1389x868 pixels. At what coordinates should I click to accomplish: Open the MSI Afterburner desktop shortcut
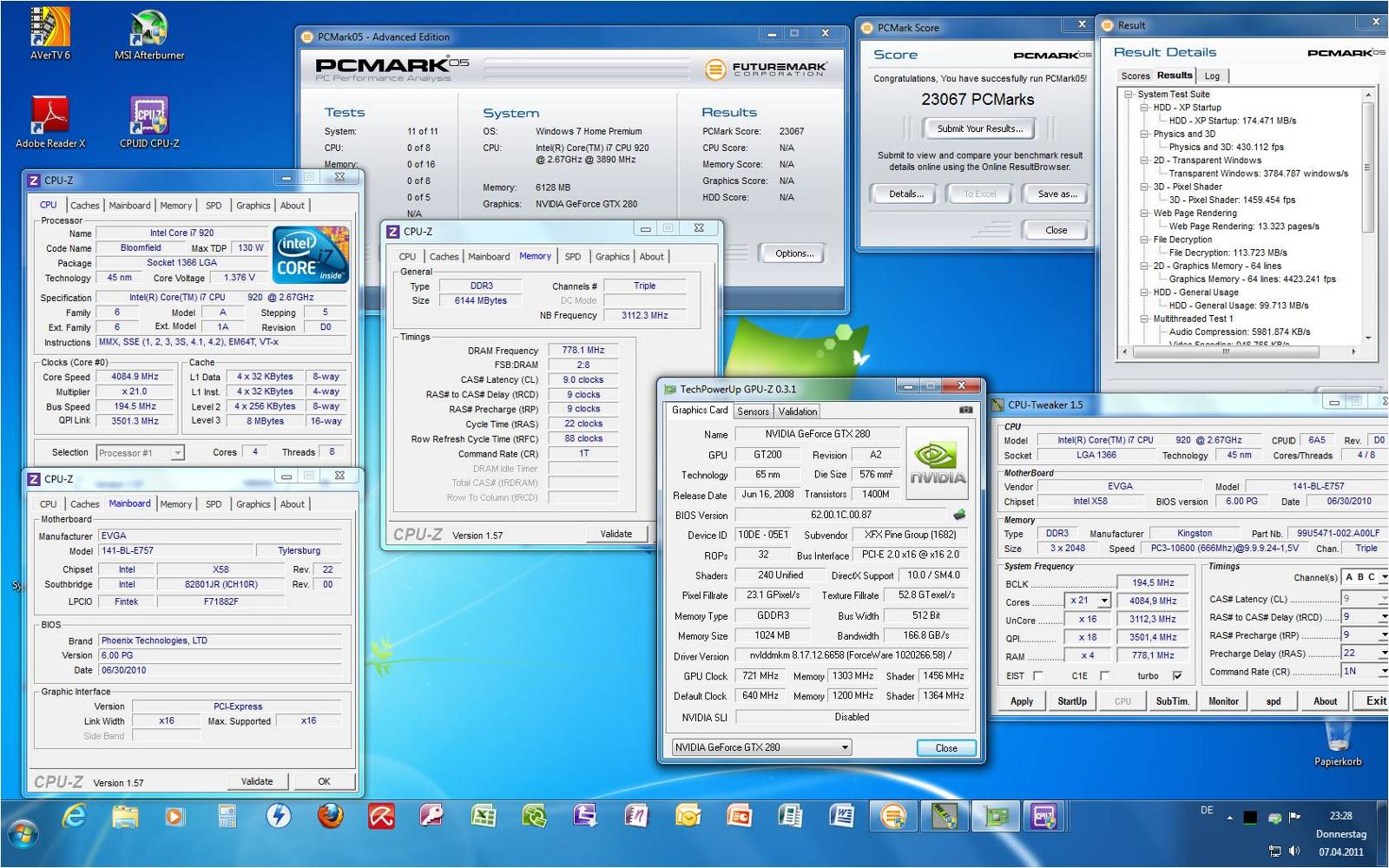149,33
